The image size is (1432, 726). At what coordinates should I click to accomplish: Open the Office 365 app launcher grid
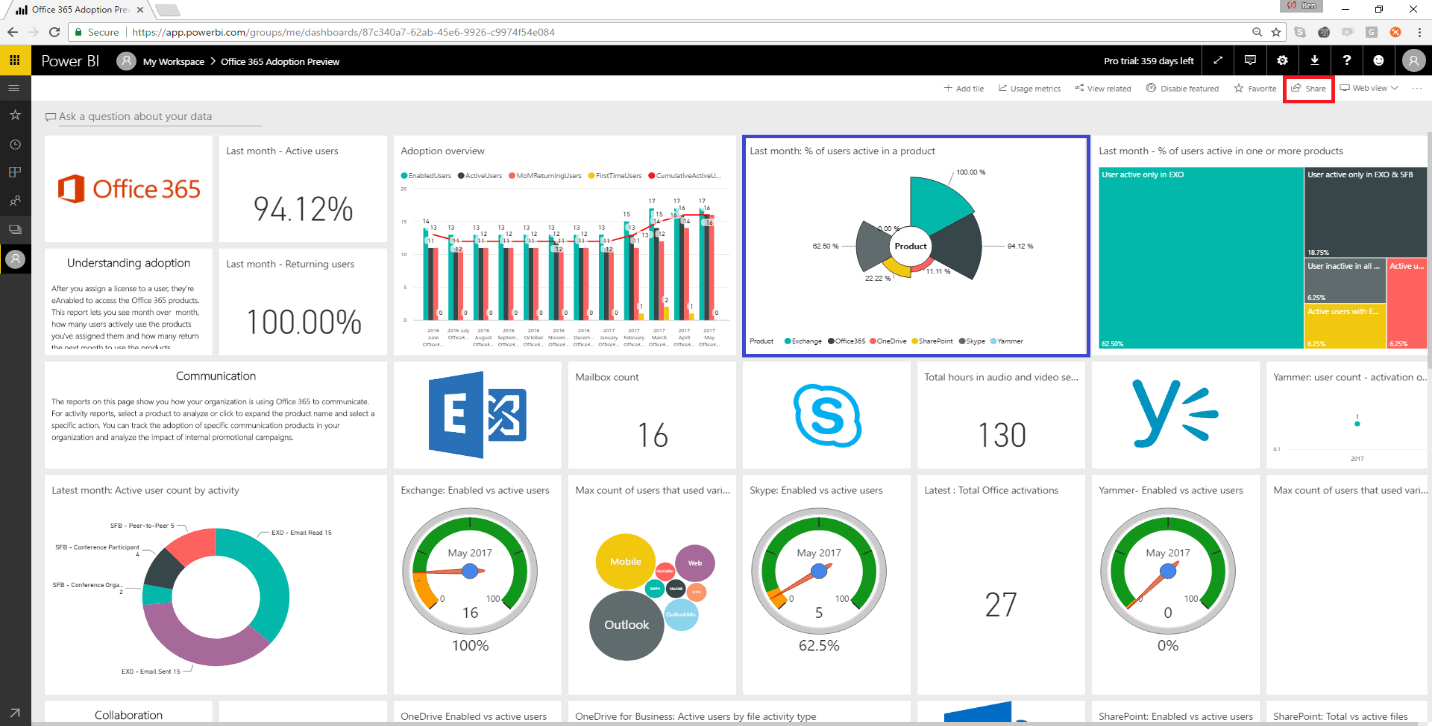[14, 60]
